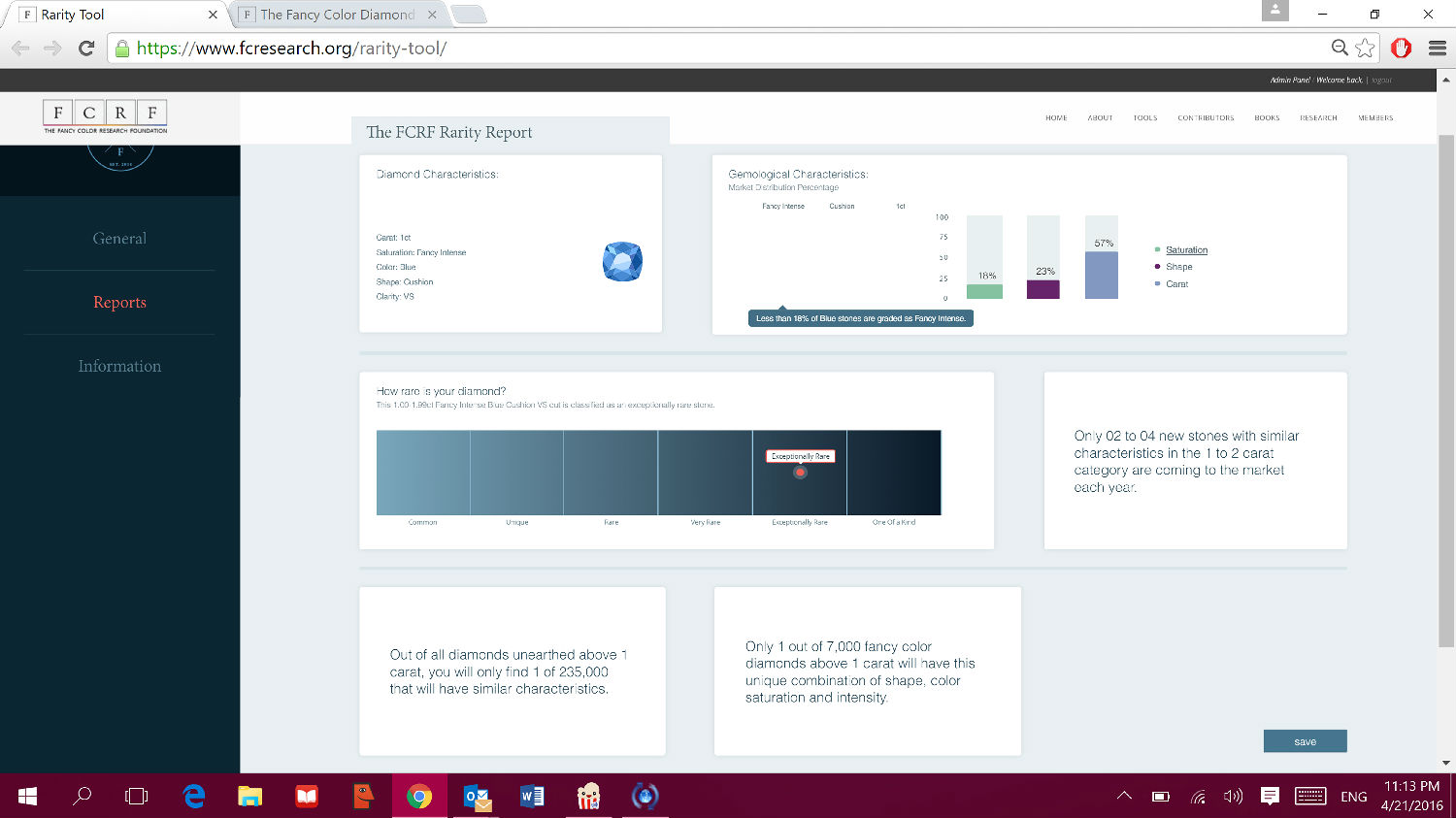Click the red adblock extension icon
This screenshot has height=818, width=1456.
[x=1401, y=48]
